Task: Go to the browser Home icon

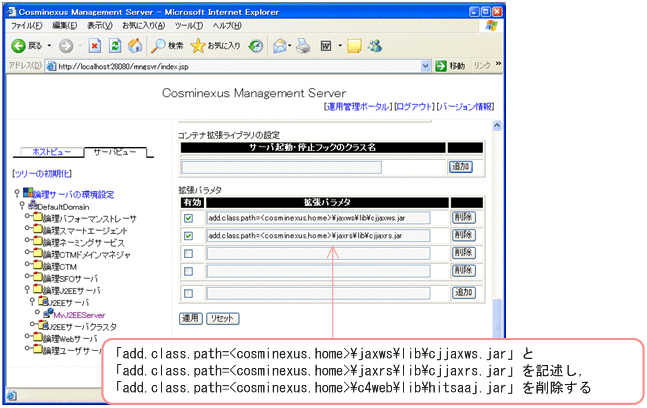Action: (136, 46)
